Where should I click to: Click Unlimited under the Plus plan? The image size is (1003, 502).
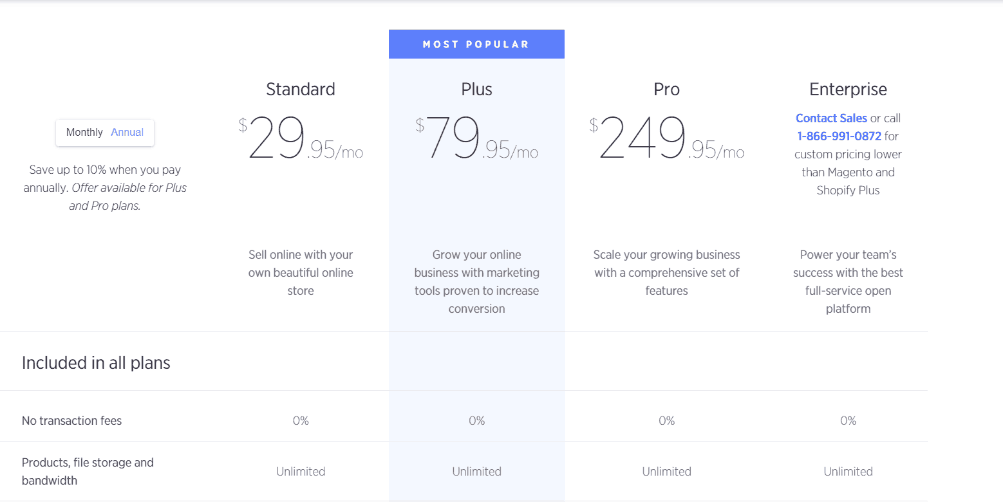(477, 471)
